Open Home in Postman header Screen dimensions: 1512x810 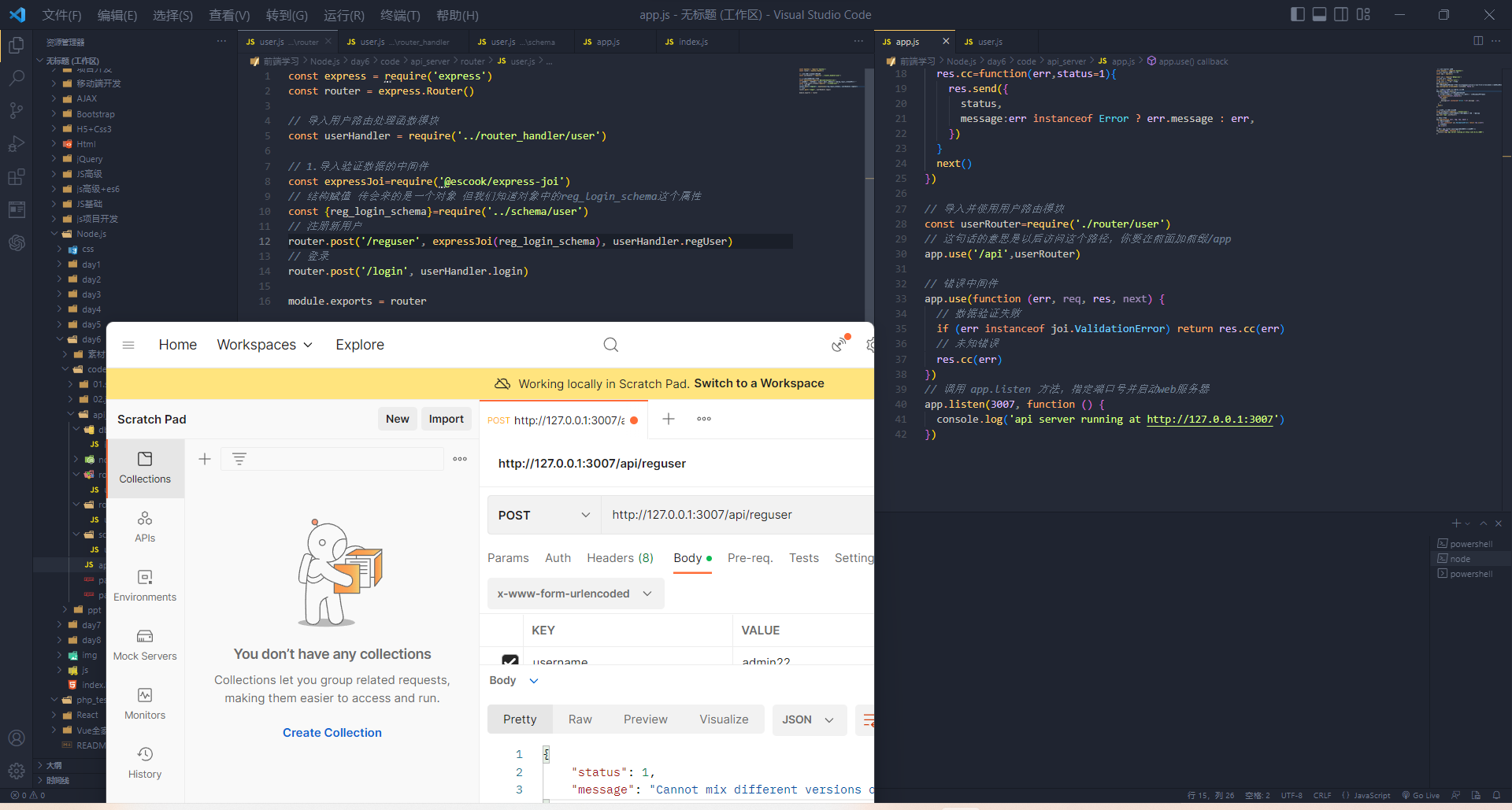pos(178,345)
